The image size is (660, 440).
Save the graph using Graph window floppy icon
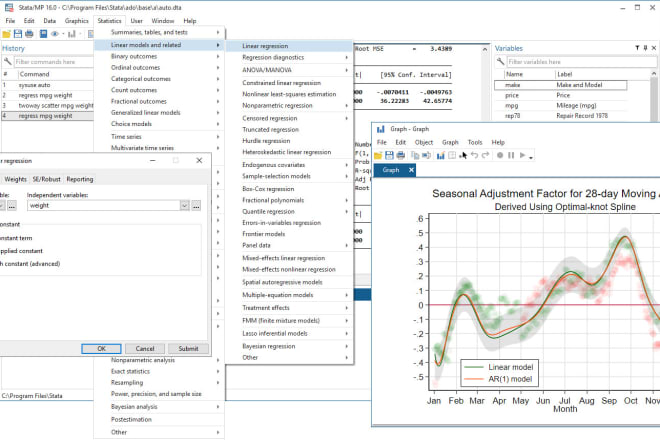click(x=389, y=155)
